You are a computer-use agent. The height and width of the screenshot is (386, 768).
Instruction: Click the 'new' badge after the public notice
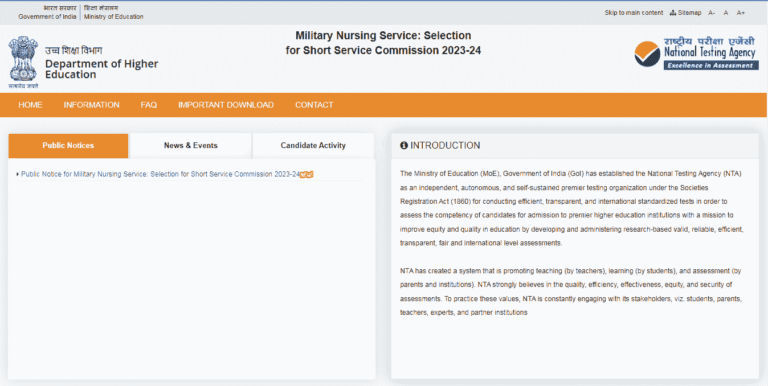(307, 174)
